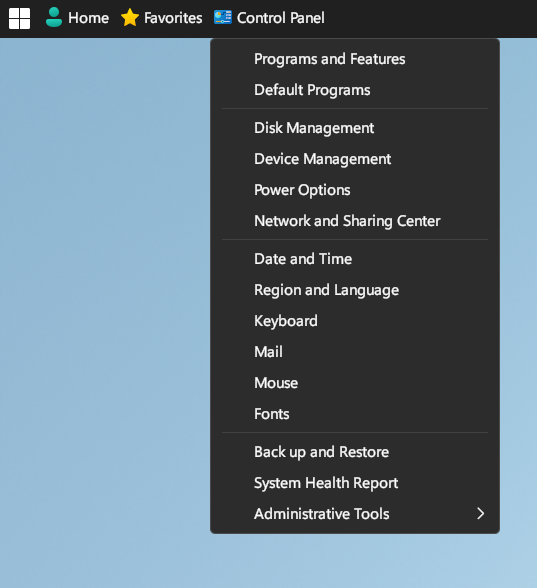Click the Favorites toolbar label
This screenshot has height=588, width=537.
(173, 18)
